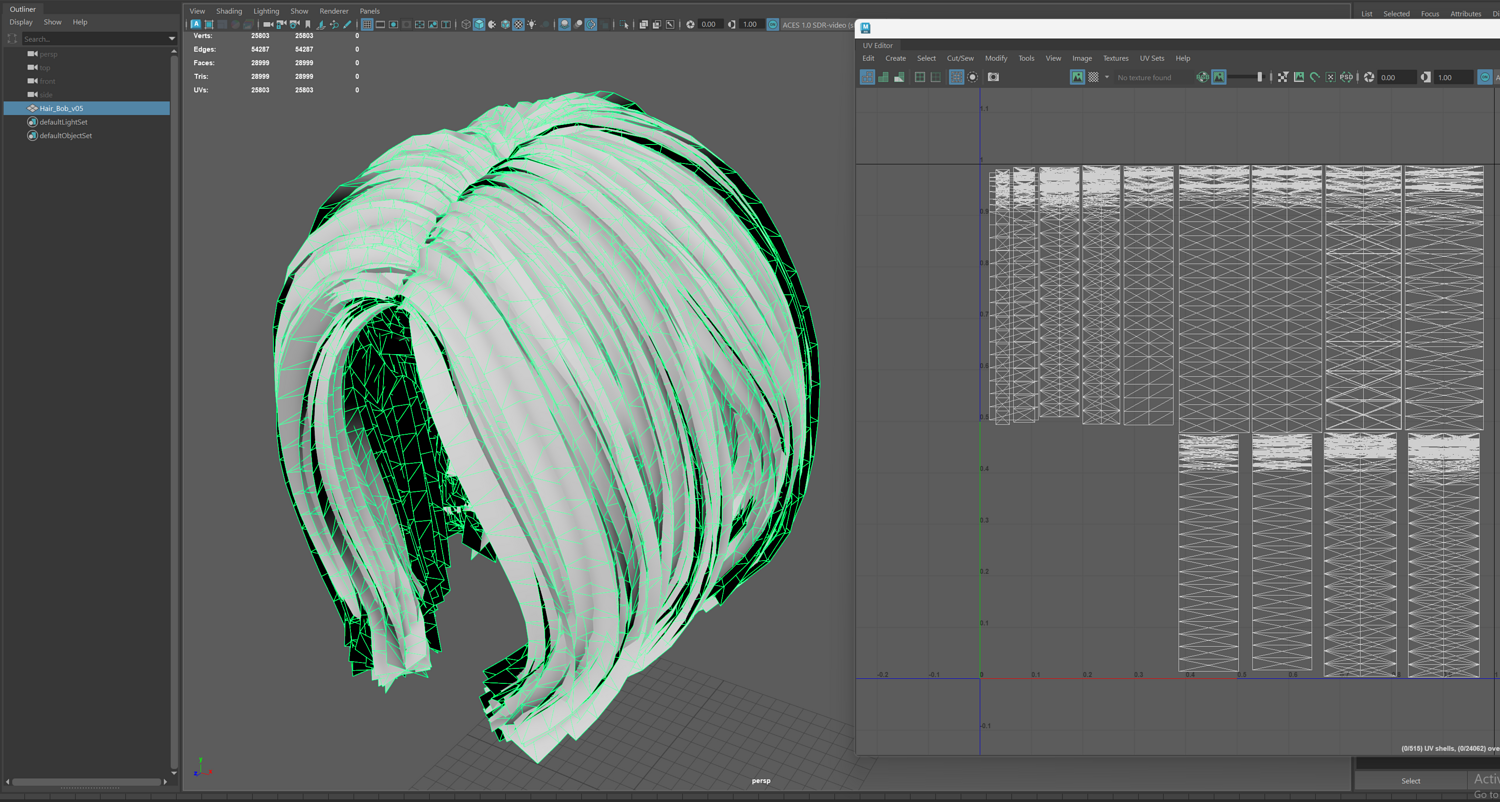Open the Outliner search filter dropdown arrow
The image size is (1500, 802).
tap(171, 39)
